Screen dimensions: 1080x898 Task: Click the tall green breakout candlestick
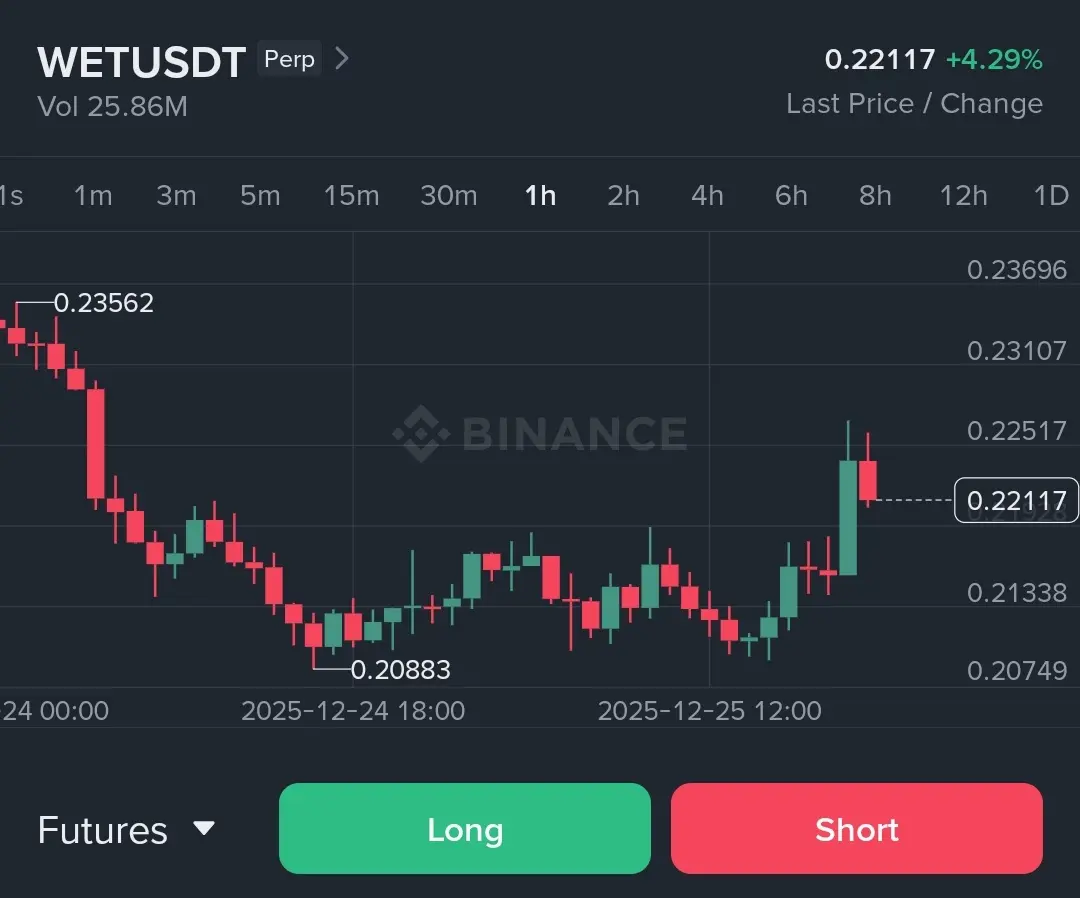(848, 517)
